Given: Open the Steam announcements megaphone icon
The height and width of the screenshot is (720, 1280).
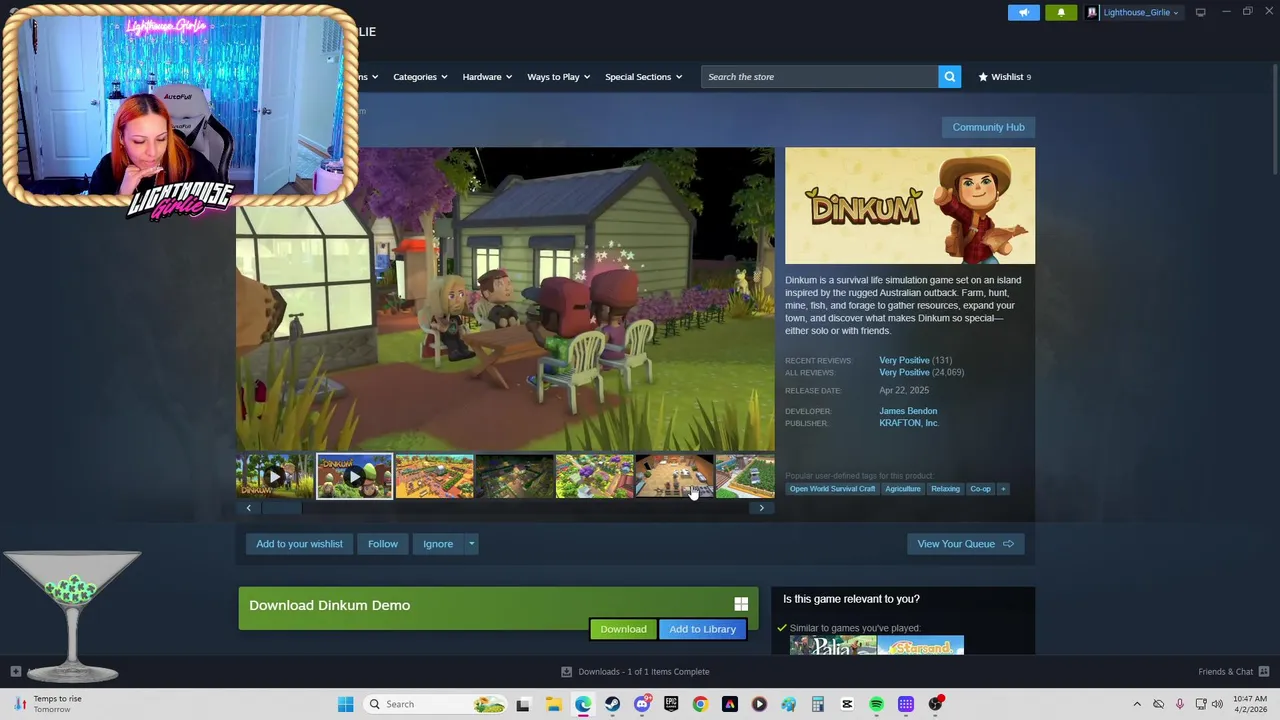Looking at the screenshot, I should pyautogui.click(x=1024, y=12).
